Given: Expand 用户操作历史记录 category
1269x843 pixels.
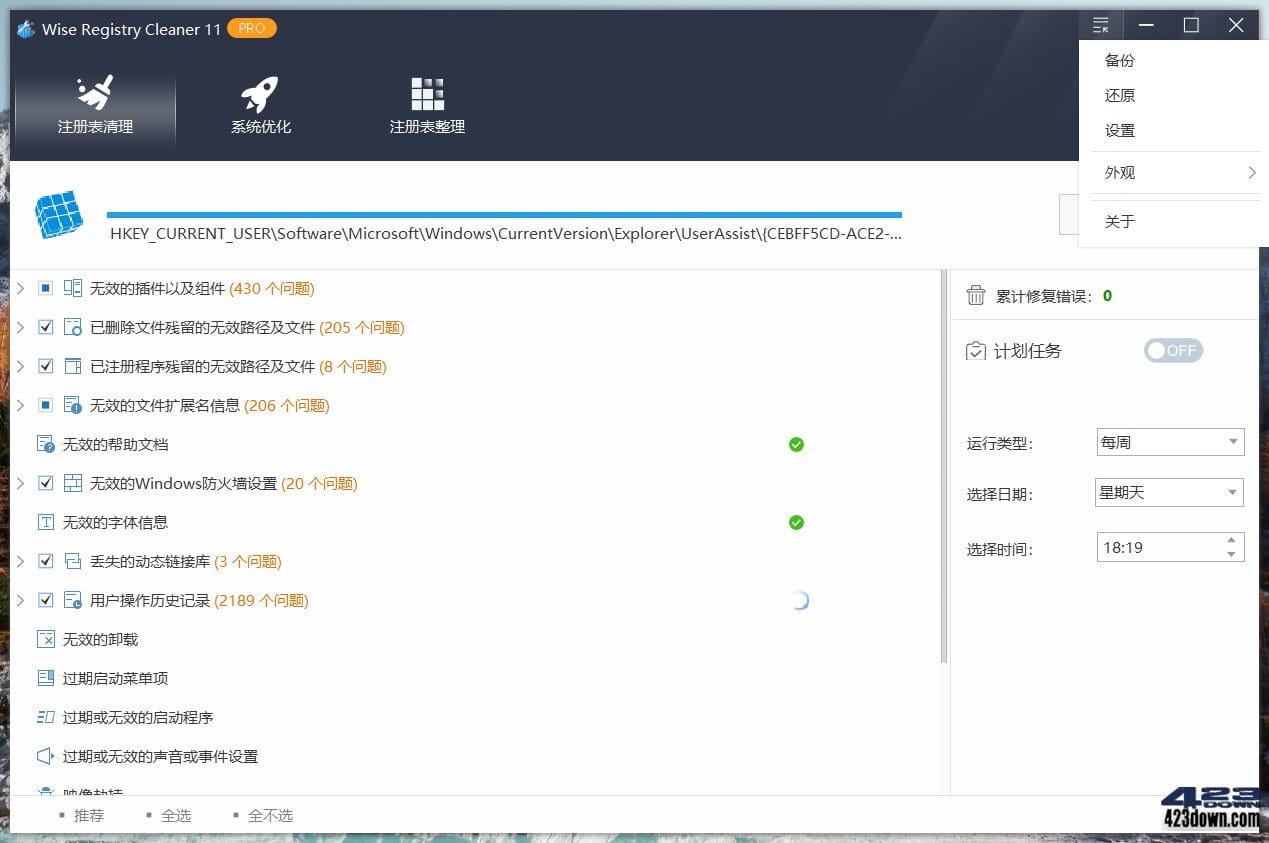Looking at the screenshot, I should point(20,600).
